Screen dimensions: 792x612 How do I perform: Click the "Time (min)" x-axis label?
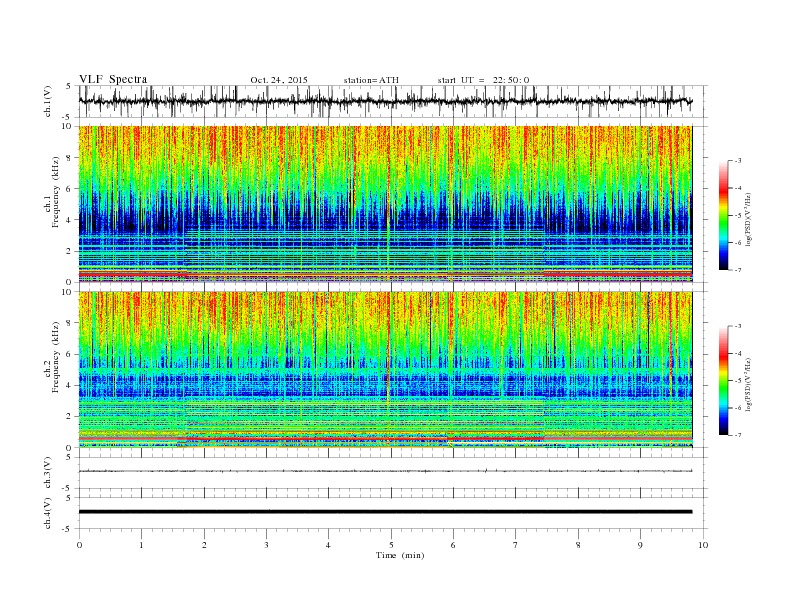(x=400, y=555)
